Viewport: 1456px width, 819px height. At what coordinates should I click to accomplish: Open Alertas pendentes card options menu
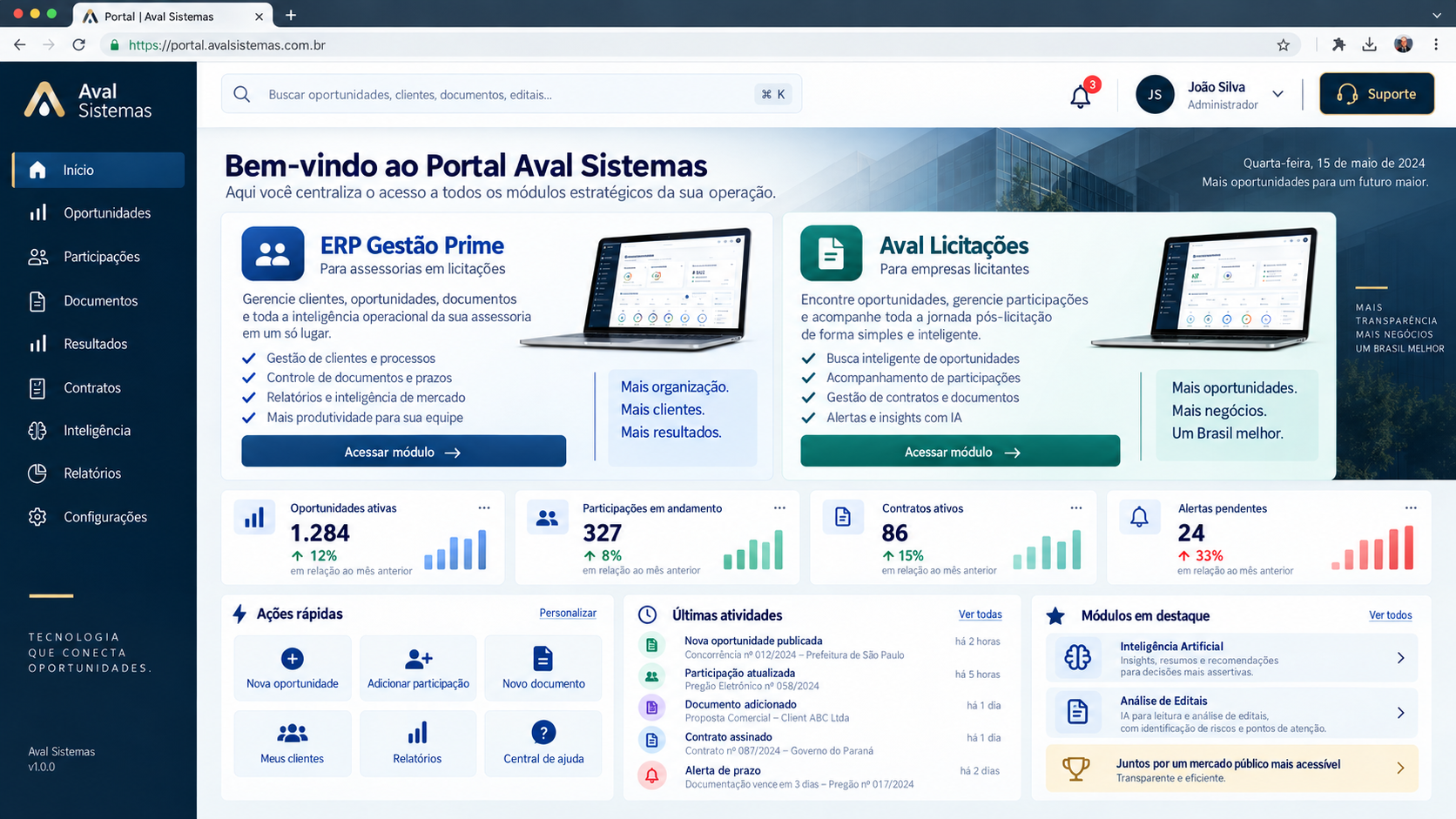(1411, 508)
